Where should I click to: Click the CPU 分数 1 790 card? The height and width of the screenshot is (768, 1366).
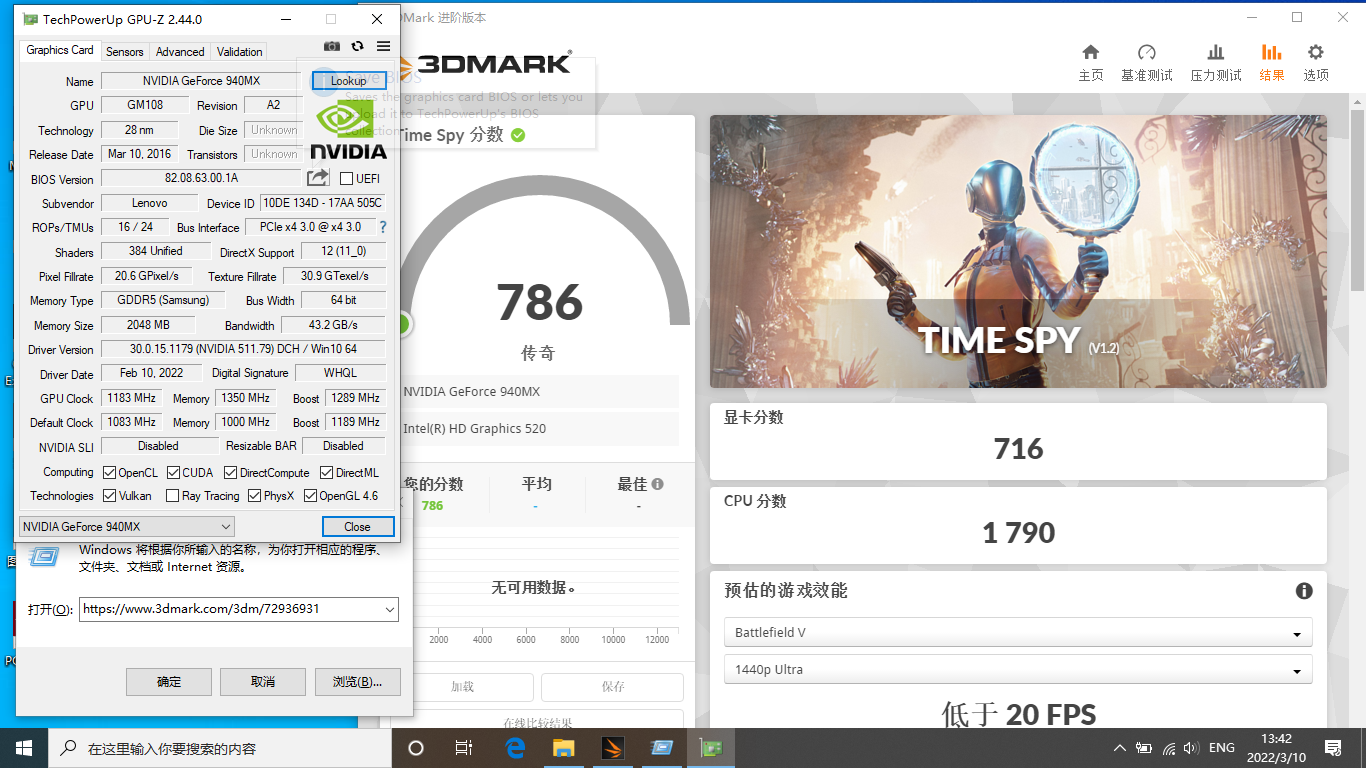1018,524
